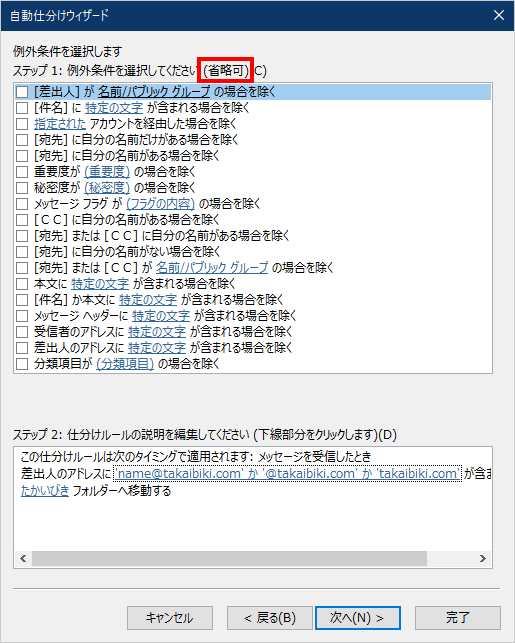Proceed with the 次へ(N) button

click(358, 618)
